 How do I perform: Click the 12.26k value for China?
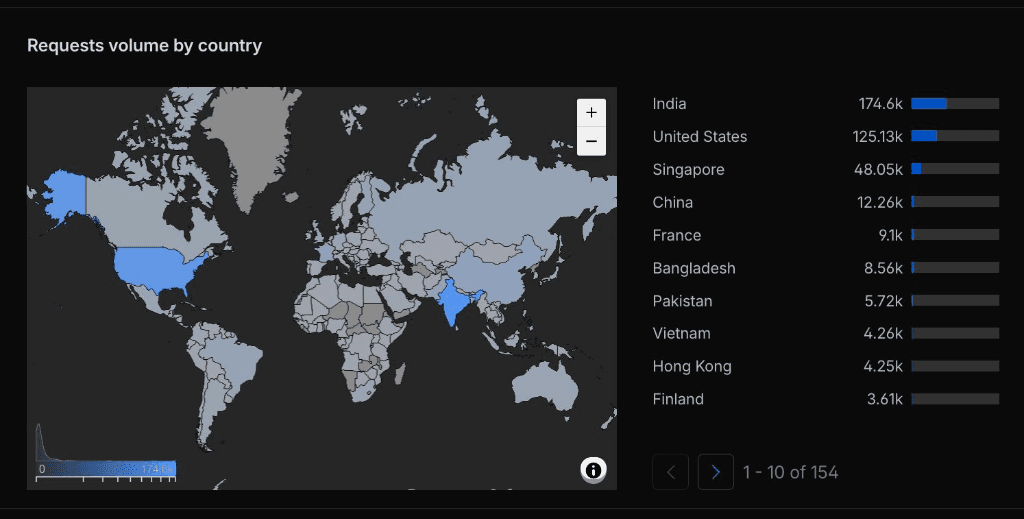880,202
